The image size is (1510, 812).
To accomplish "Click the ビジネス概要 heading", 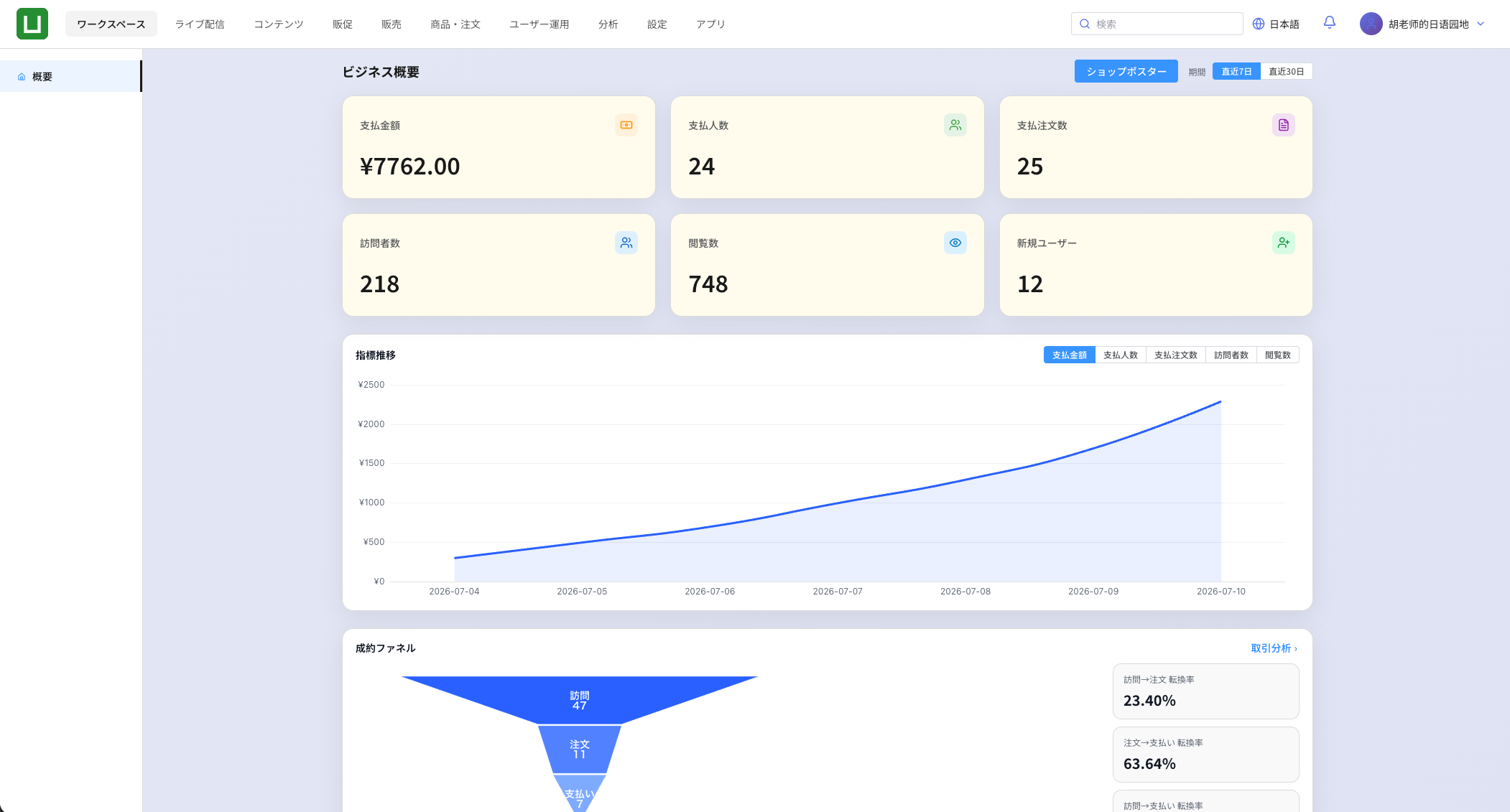I will pos(381,72).
